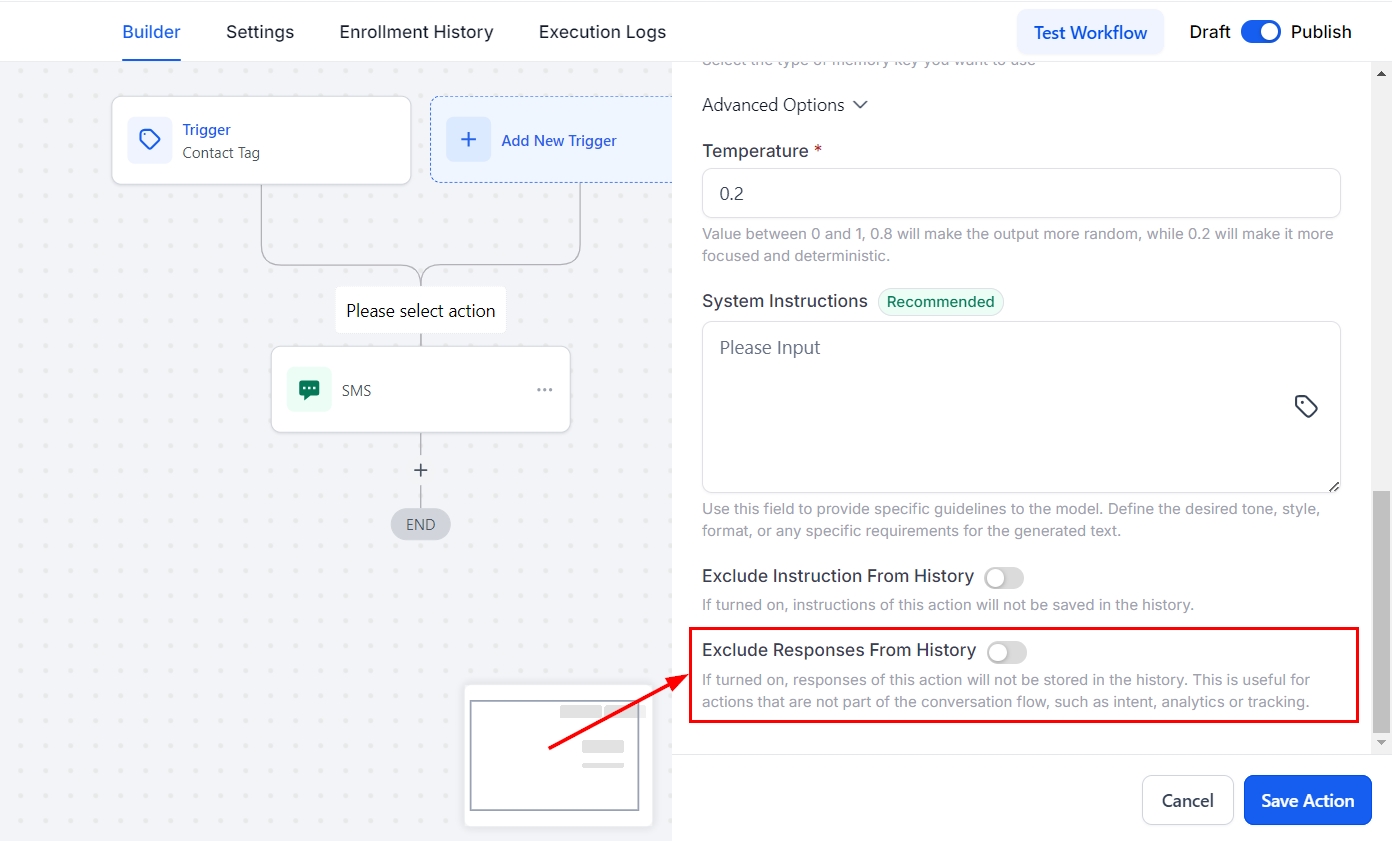Open the Settings tab
This screenshot has width=1392, height=841.
[260, 32]
